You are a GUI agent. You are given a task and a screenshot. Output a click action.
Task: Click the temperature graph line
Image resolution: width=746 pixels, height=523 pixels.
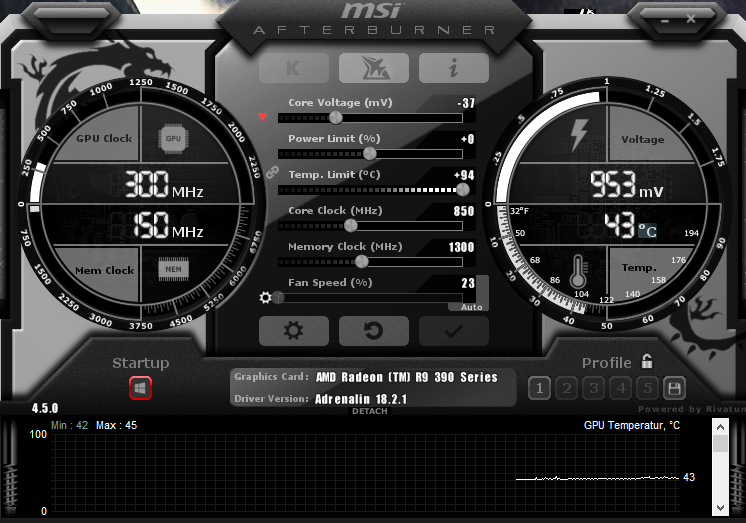coord(598,478)
